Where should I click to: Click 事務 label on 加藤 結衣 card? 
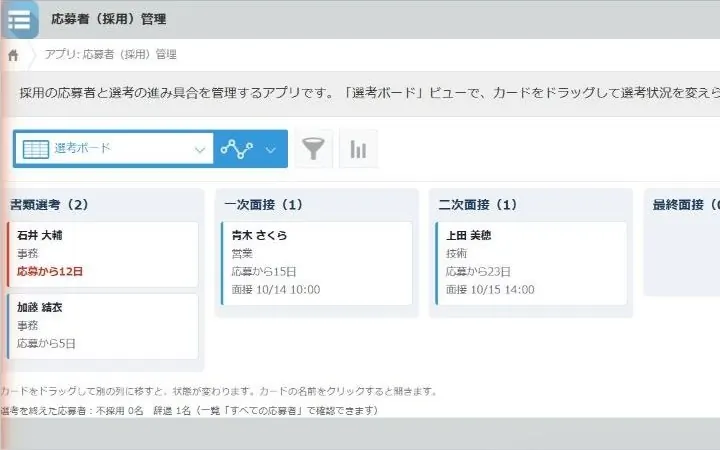pyautogui.click(x=28, y=326)
